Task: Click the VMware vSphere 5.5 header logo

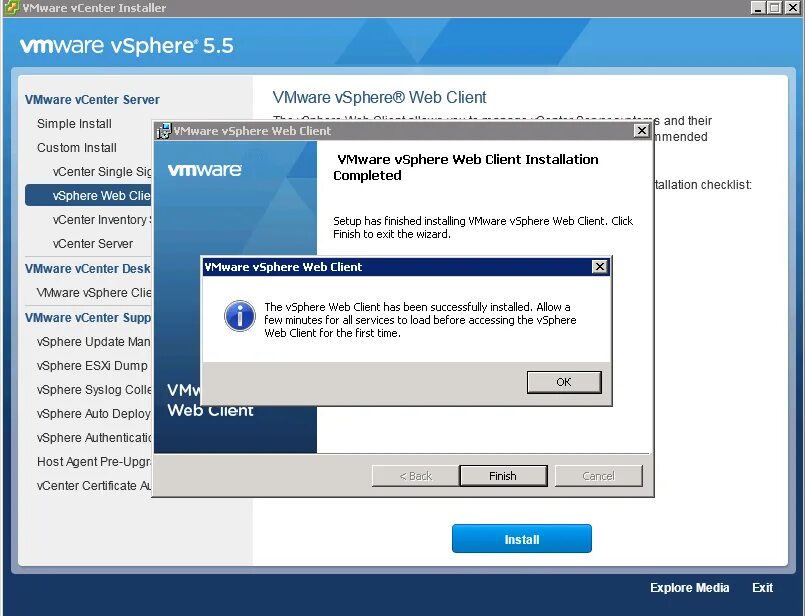Action: point(127,46)
